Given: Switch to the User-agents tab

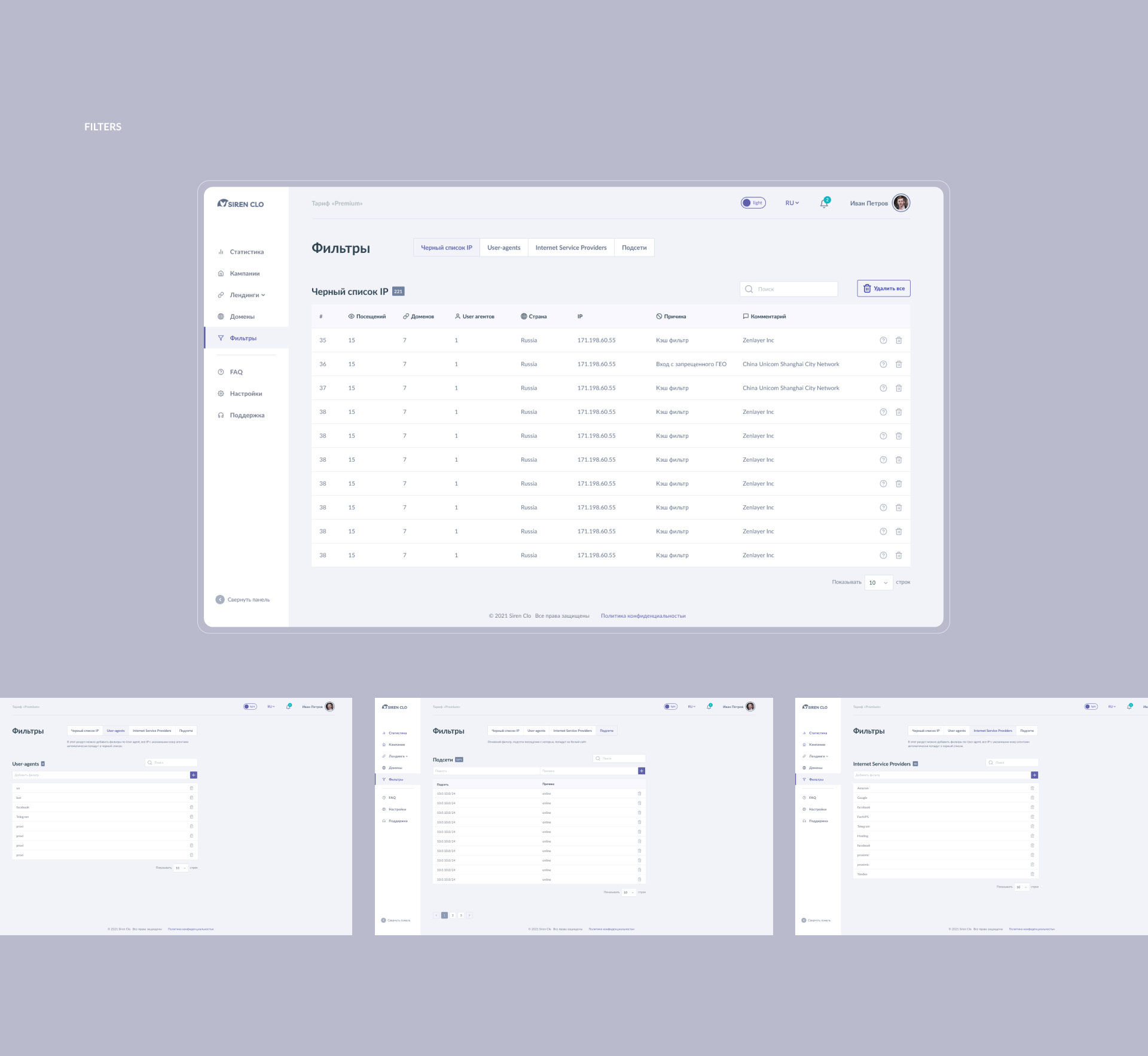Looking at the screenshot, I should (x=503, y=248).
